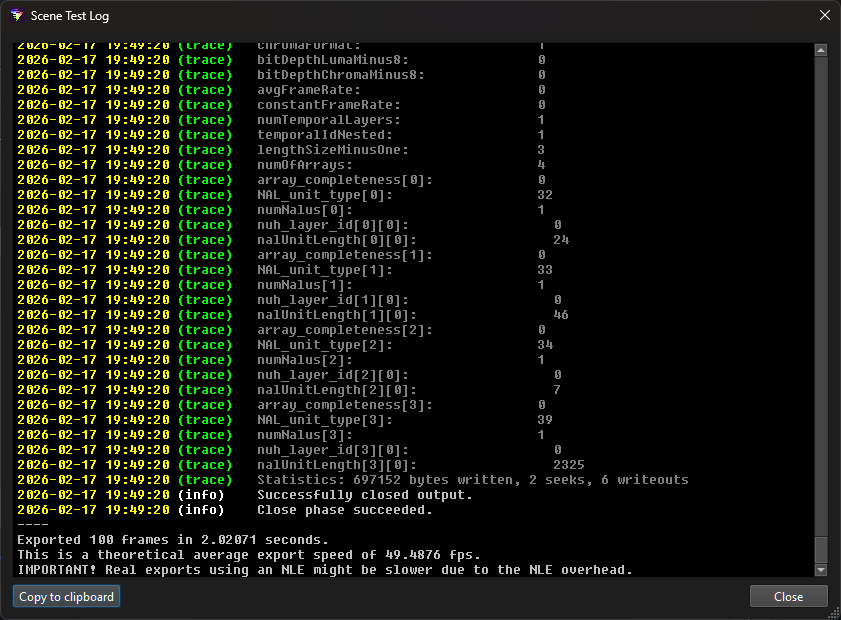
Task: Click the theoretical average export speed line
Action: (x=248, y=555)
